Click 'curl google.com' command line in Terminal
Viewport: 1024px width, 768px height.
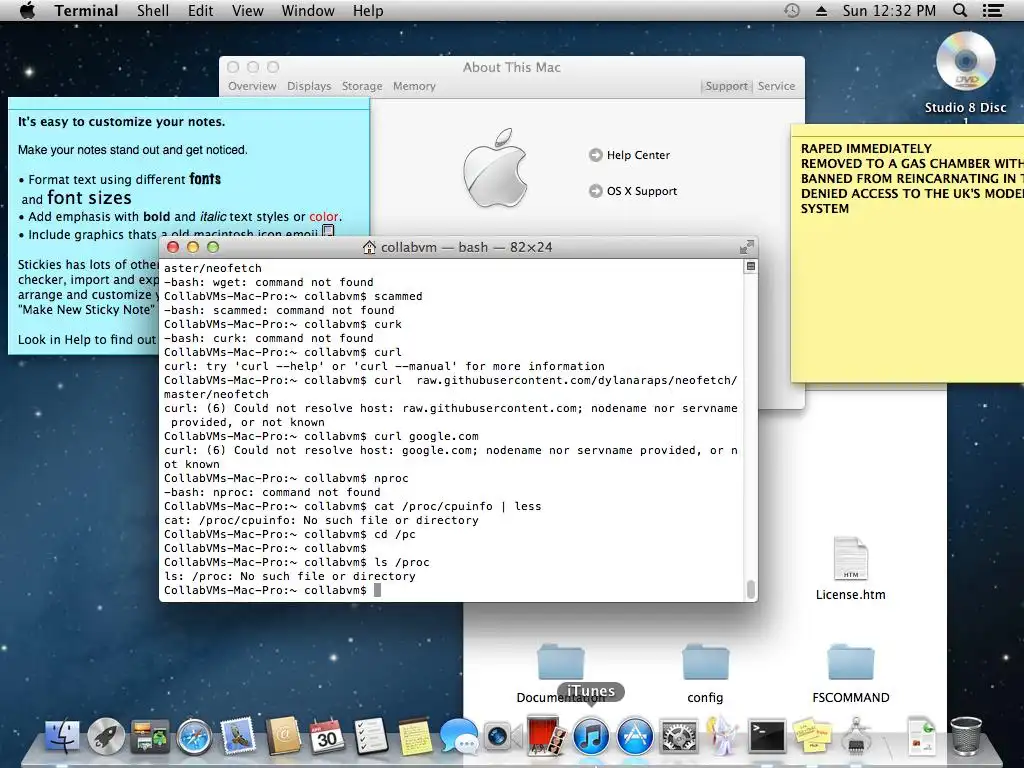click(x=321, y=436)
